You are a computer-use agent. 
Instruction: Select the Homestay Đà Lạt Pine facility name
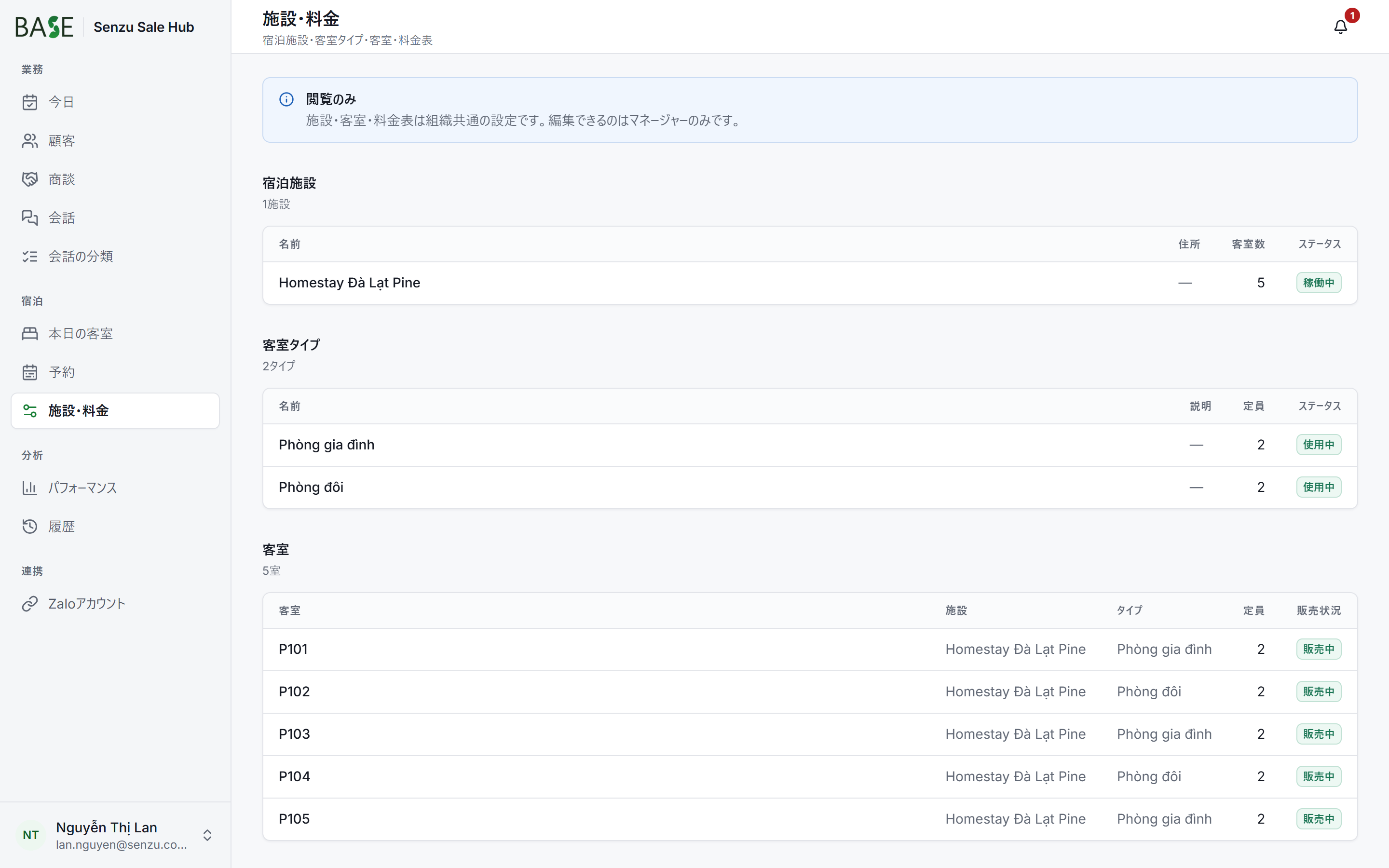click(x=350, y=283)
